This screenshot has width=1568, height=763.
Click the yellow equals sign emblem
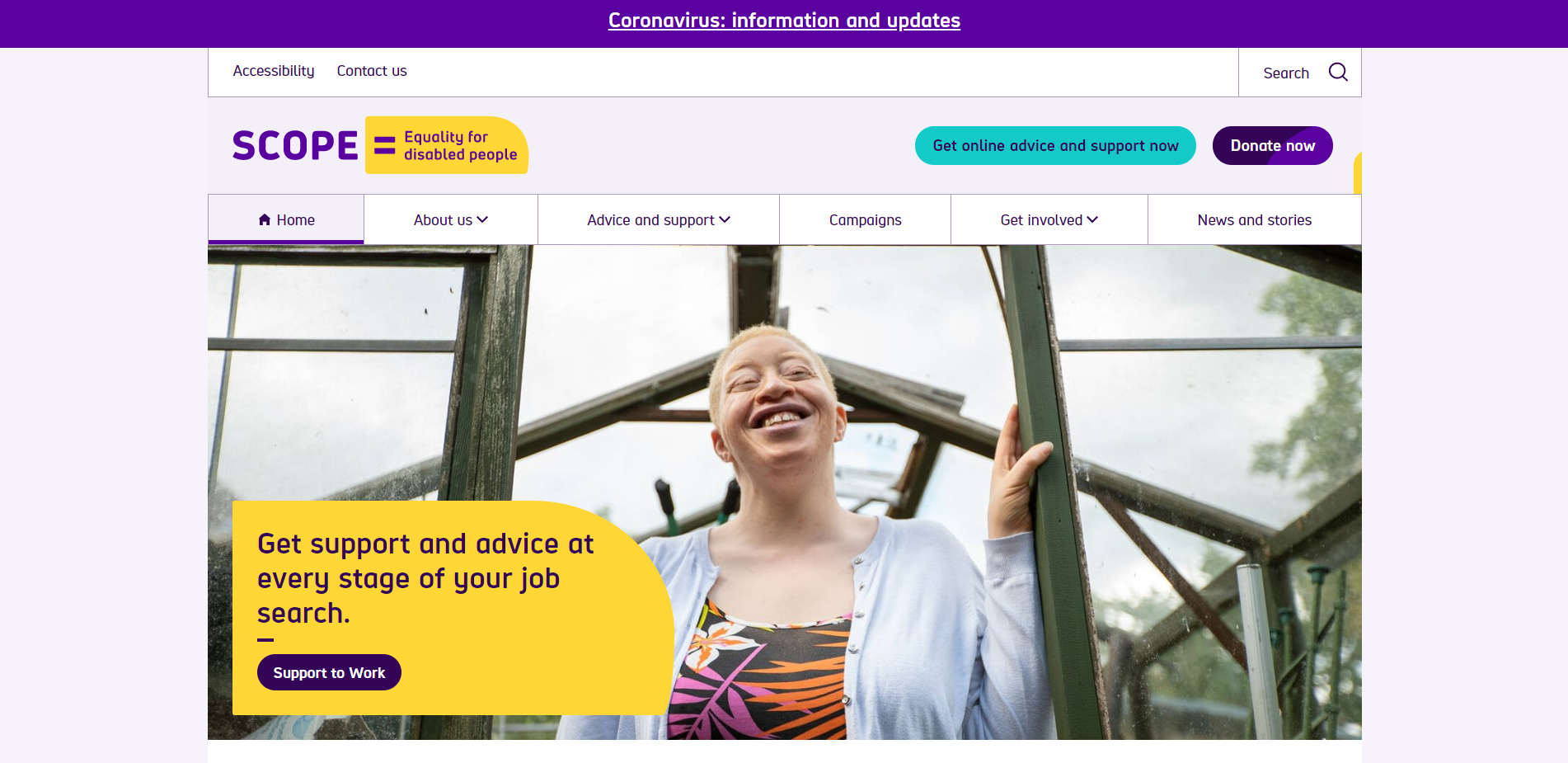point(384,145)
